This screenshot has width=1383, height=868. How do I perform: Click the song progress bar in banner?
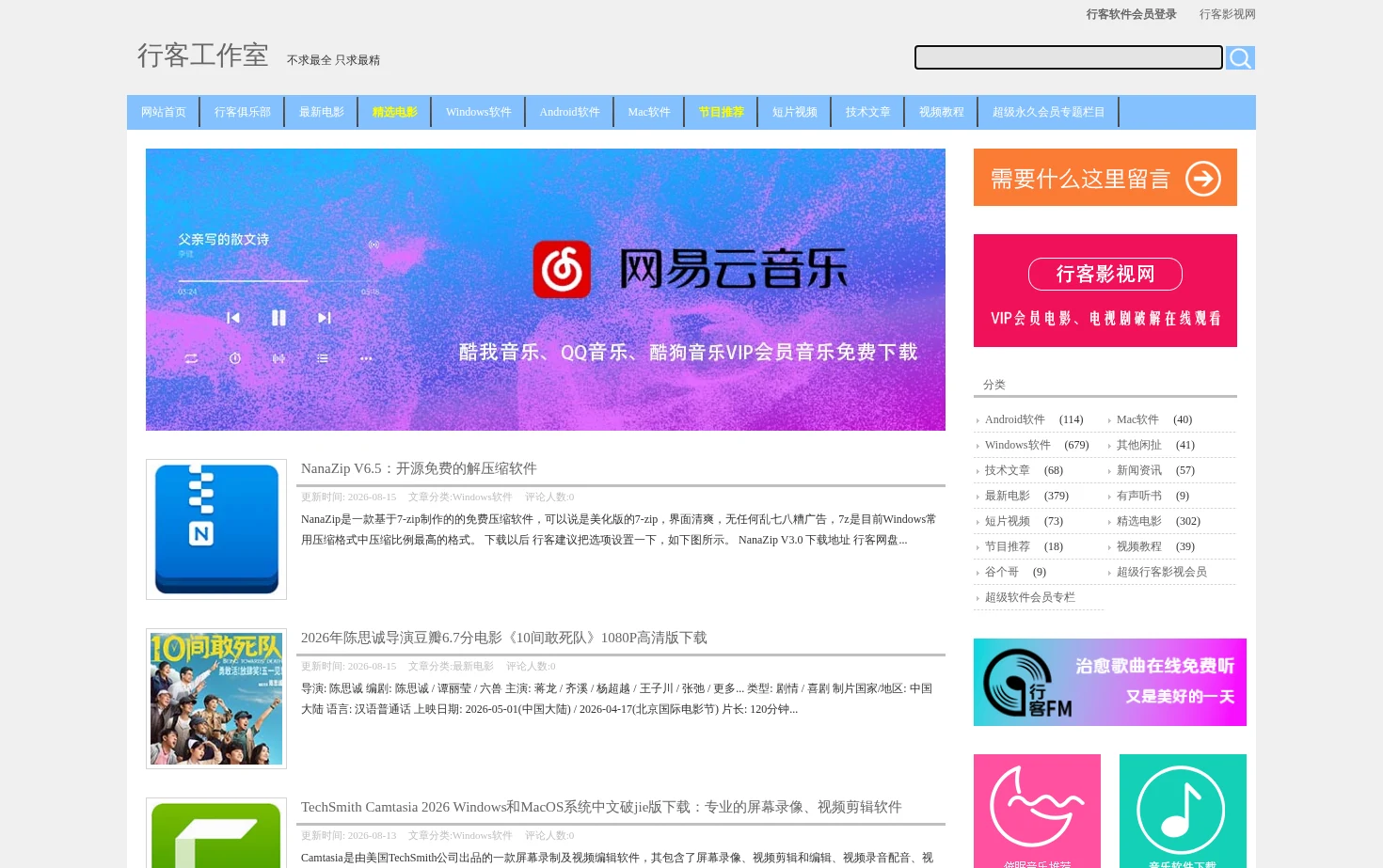(278, 280)
